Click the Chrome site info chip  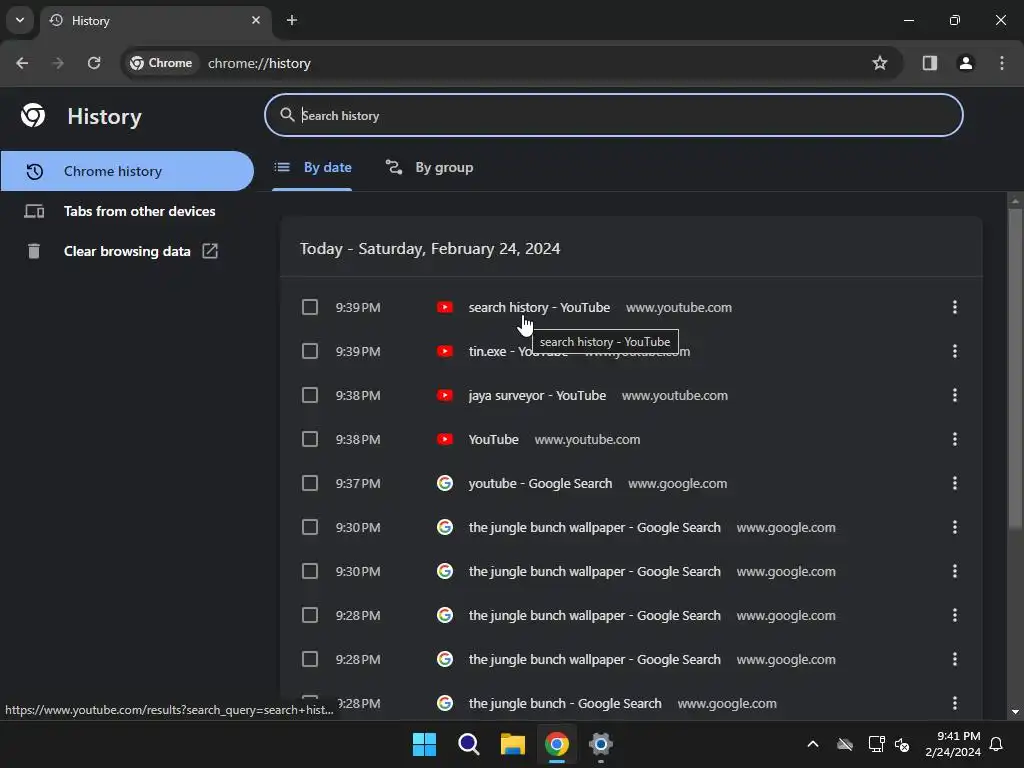(161, 63)
